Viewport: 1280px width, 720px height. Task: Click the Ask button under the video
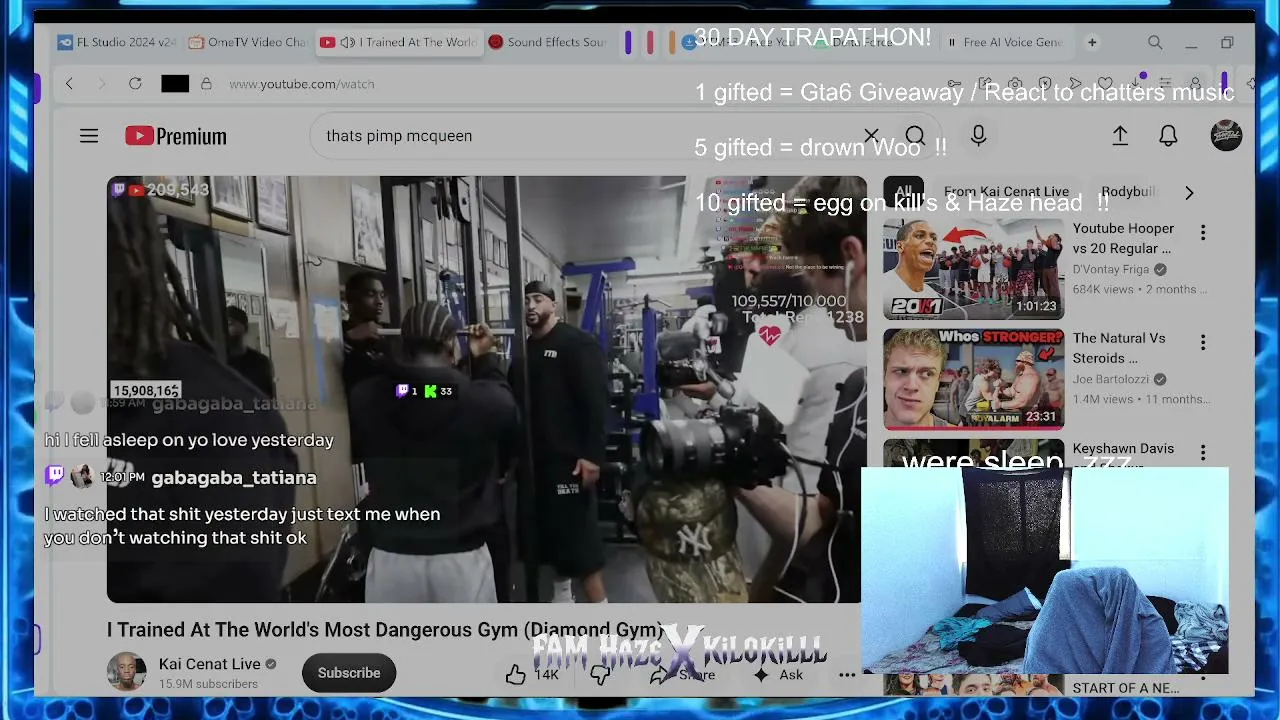[x=778, y=675]
